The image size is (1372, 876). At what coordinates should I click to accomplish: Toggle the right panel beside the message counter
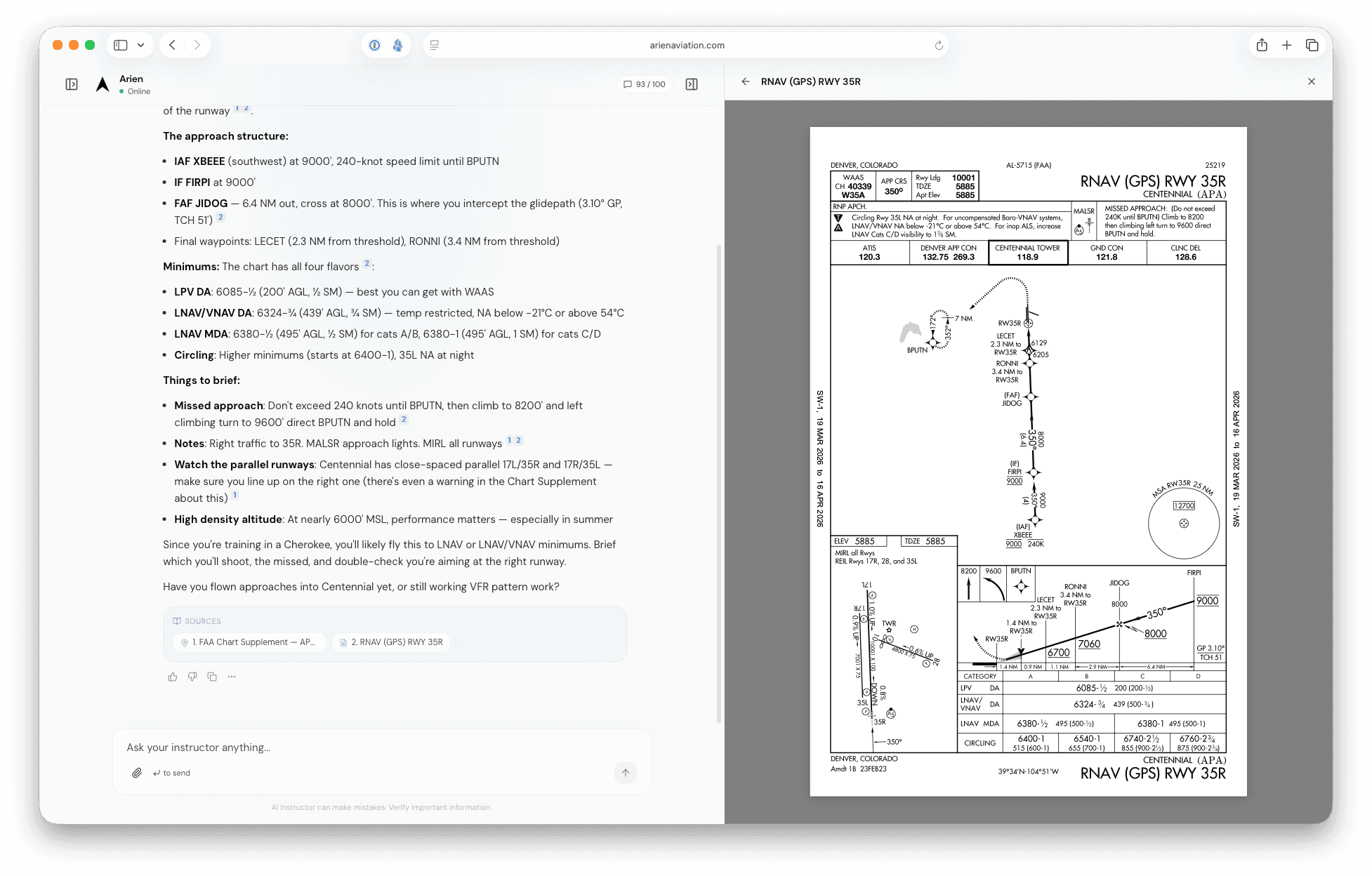pos(692,84)
